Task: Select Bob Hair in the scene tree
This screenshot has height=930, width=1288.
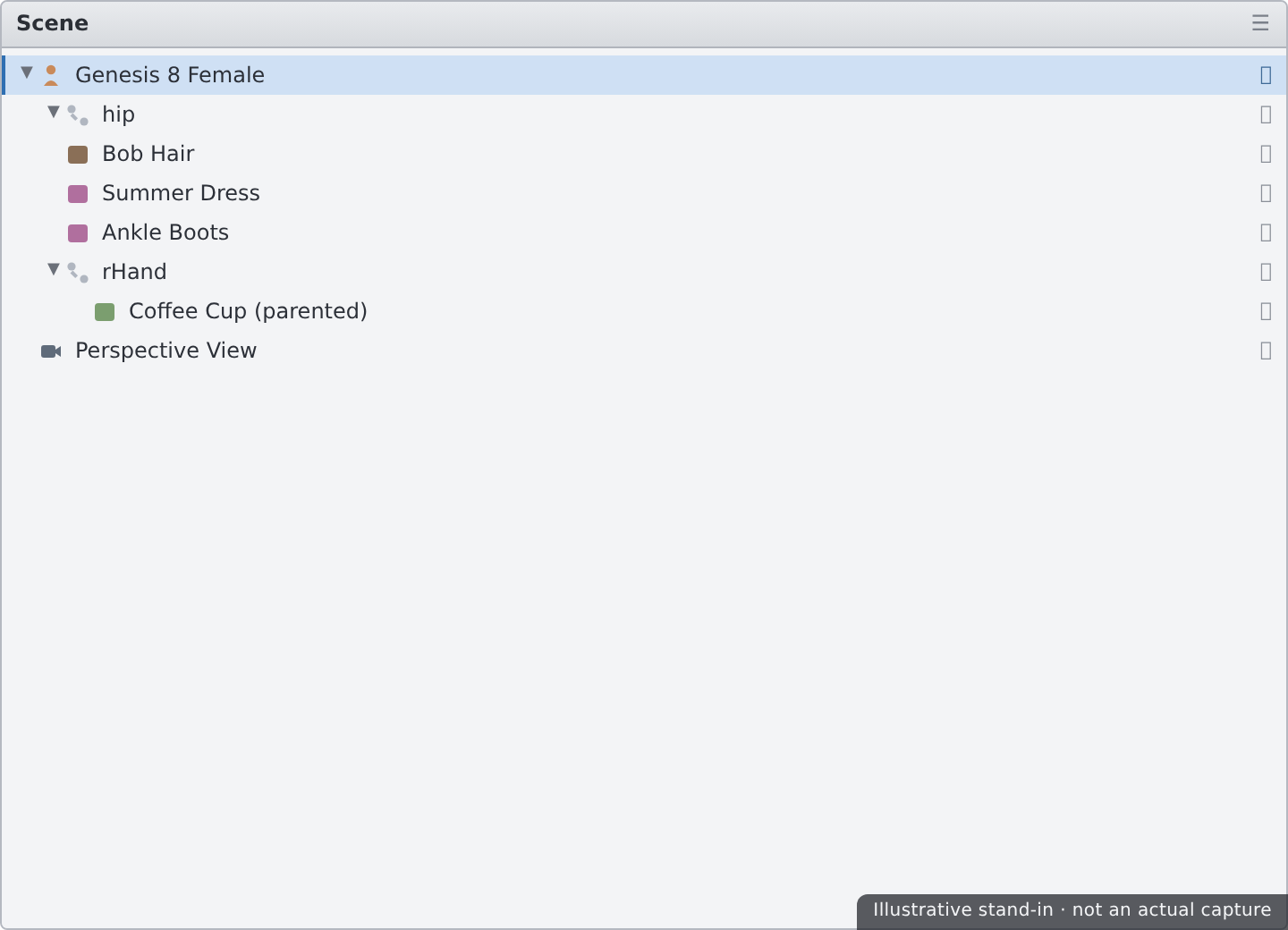Action: (x=644, y=154)
